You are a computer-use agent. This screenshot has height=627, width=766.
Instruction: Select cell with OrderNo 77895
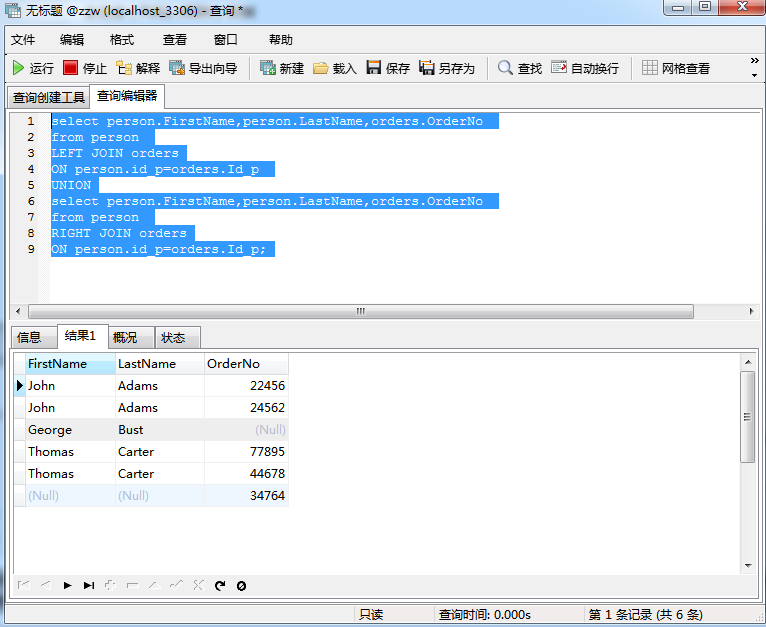click(246, 452)
